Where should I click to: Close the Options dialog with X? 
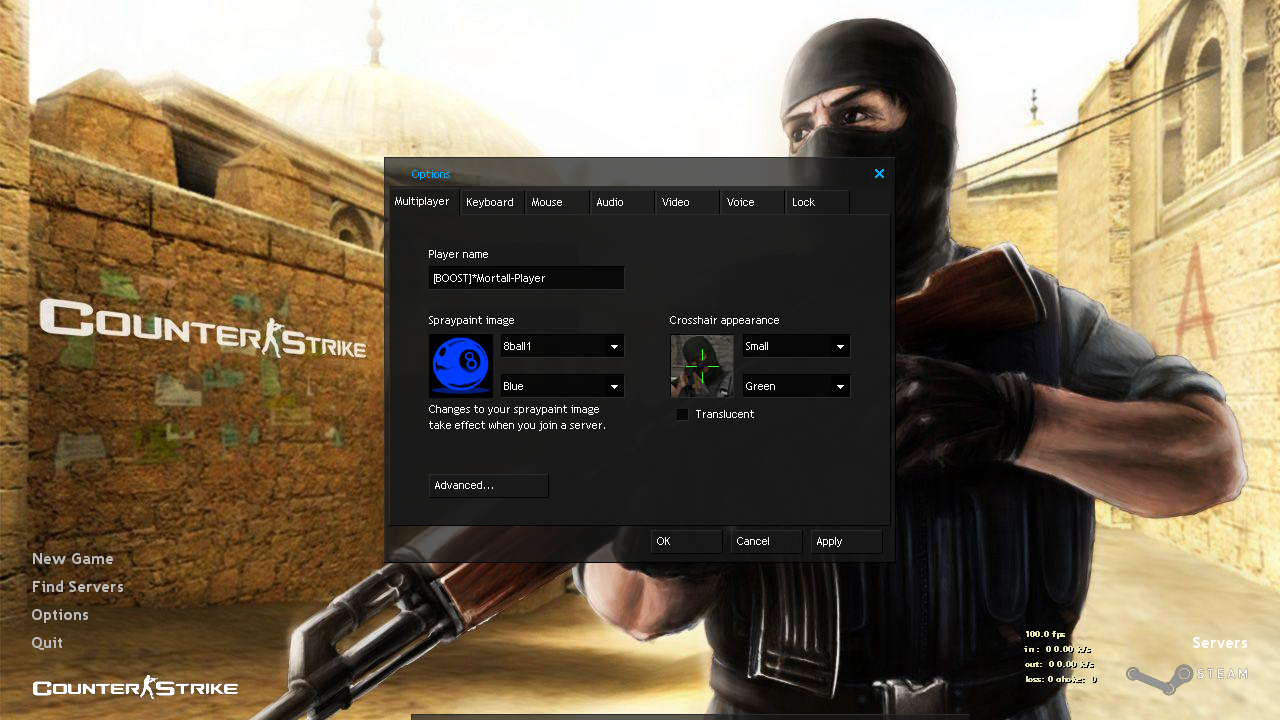pyautogui.click(x=879, y=174)
